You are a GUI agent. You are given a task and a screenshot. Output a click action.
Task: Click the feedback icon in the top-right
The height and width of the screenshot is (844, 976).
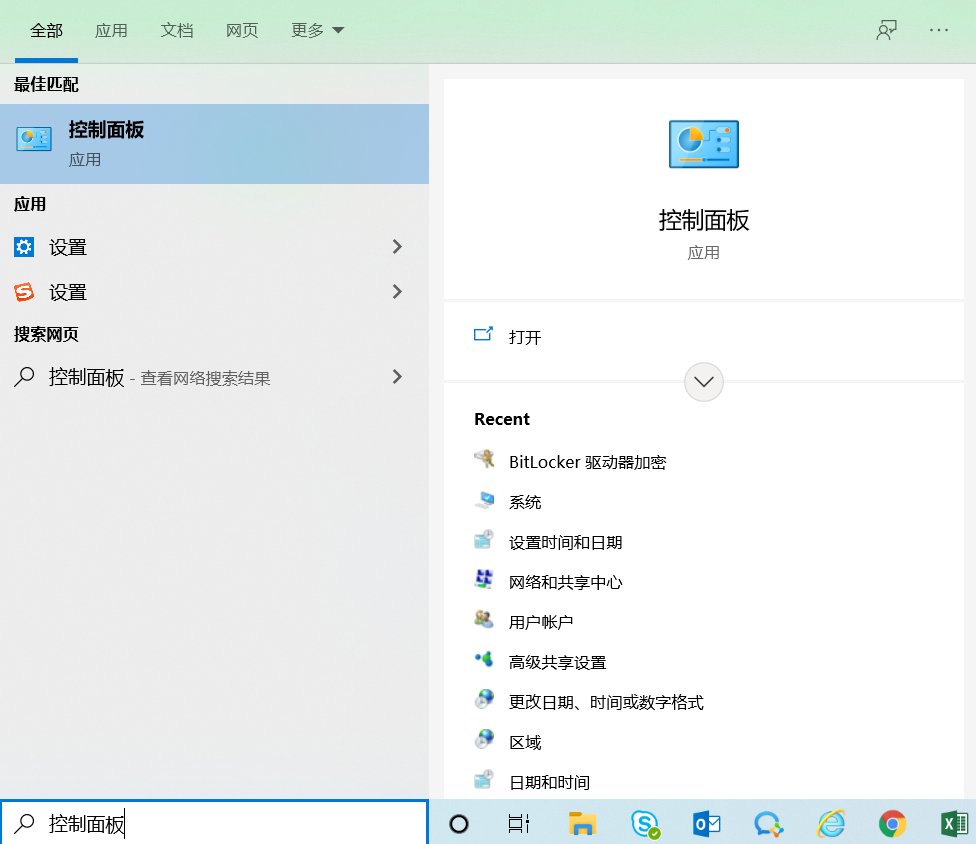point(886,30)
